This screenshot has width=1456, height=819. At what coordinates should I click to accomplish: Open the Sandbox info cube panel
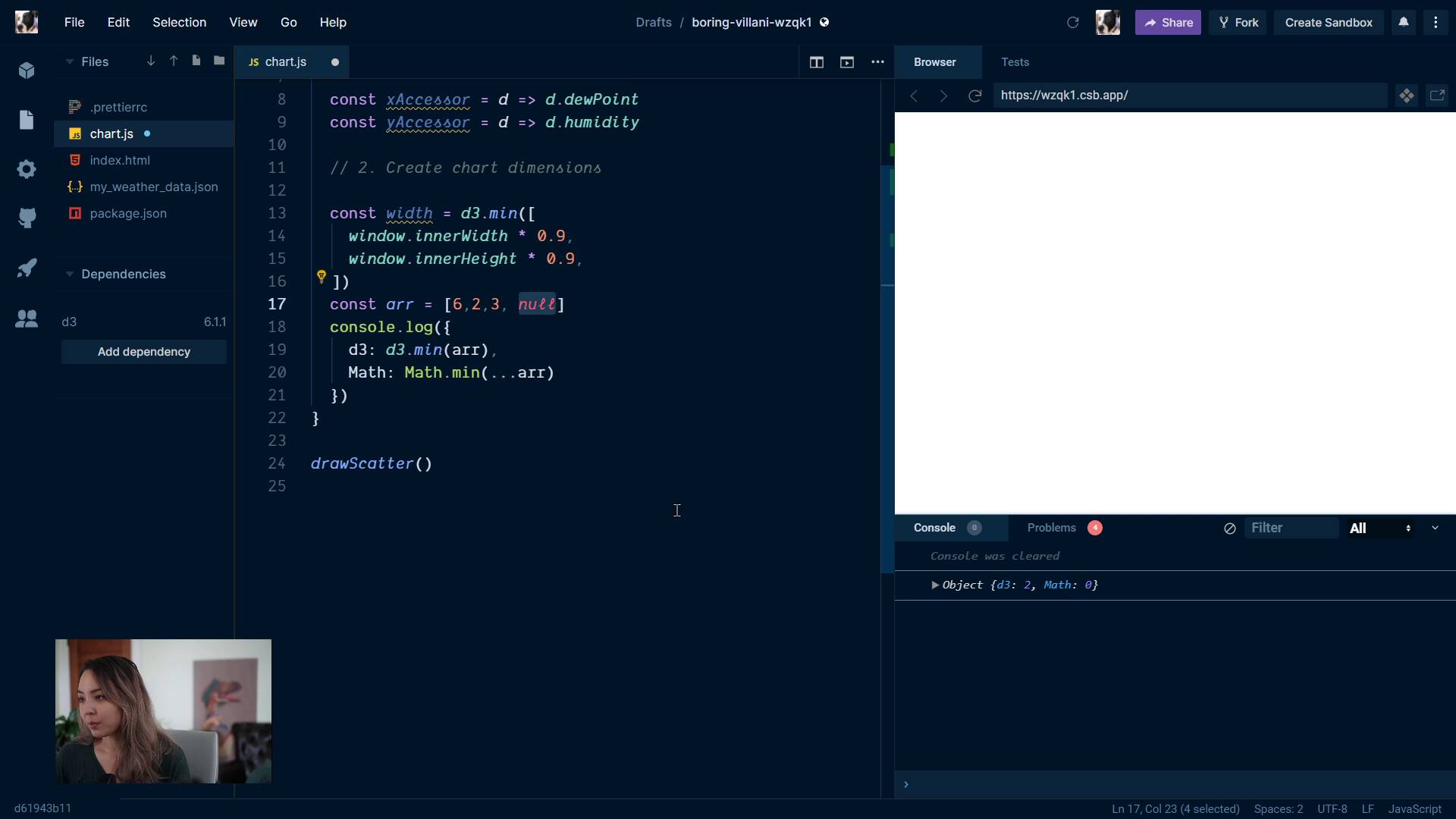click(27, 71)
